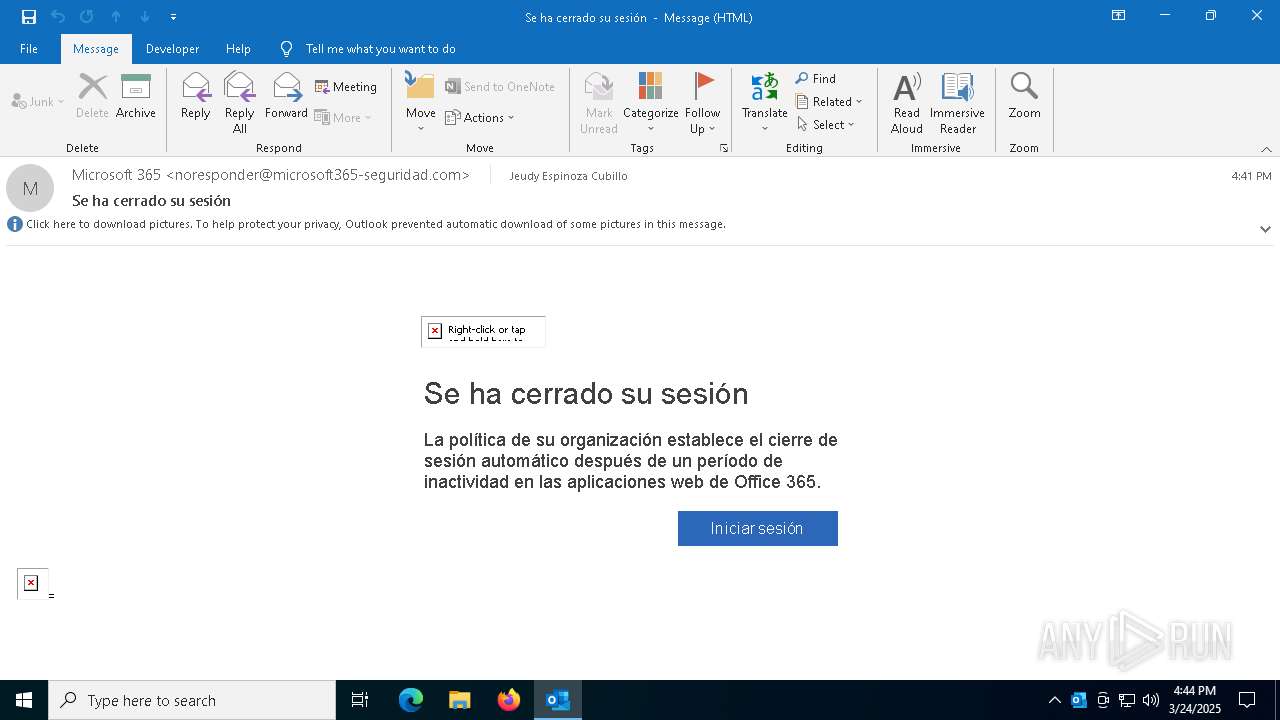Select the Message ribbon tab

[96, 49]
